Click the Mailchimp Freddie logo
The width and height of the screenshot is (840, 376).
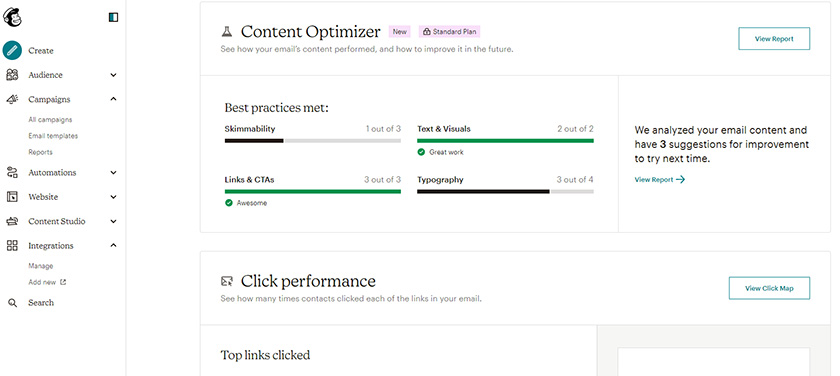pos(12,17)
